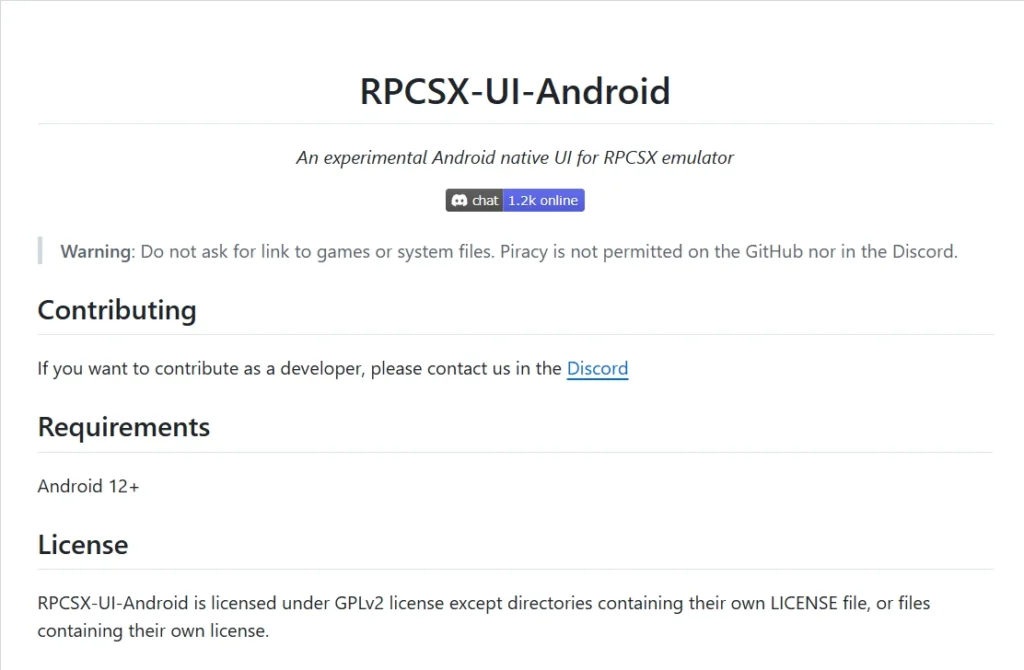Click the word 'LICENSE' in the license paragraph
The height and width of the screenshot is (670, 1024).
click(x=804, y=603)
